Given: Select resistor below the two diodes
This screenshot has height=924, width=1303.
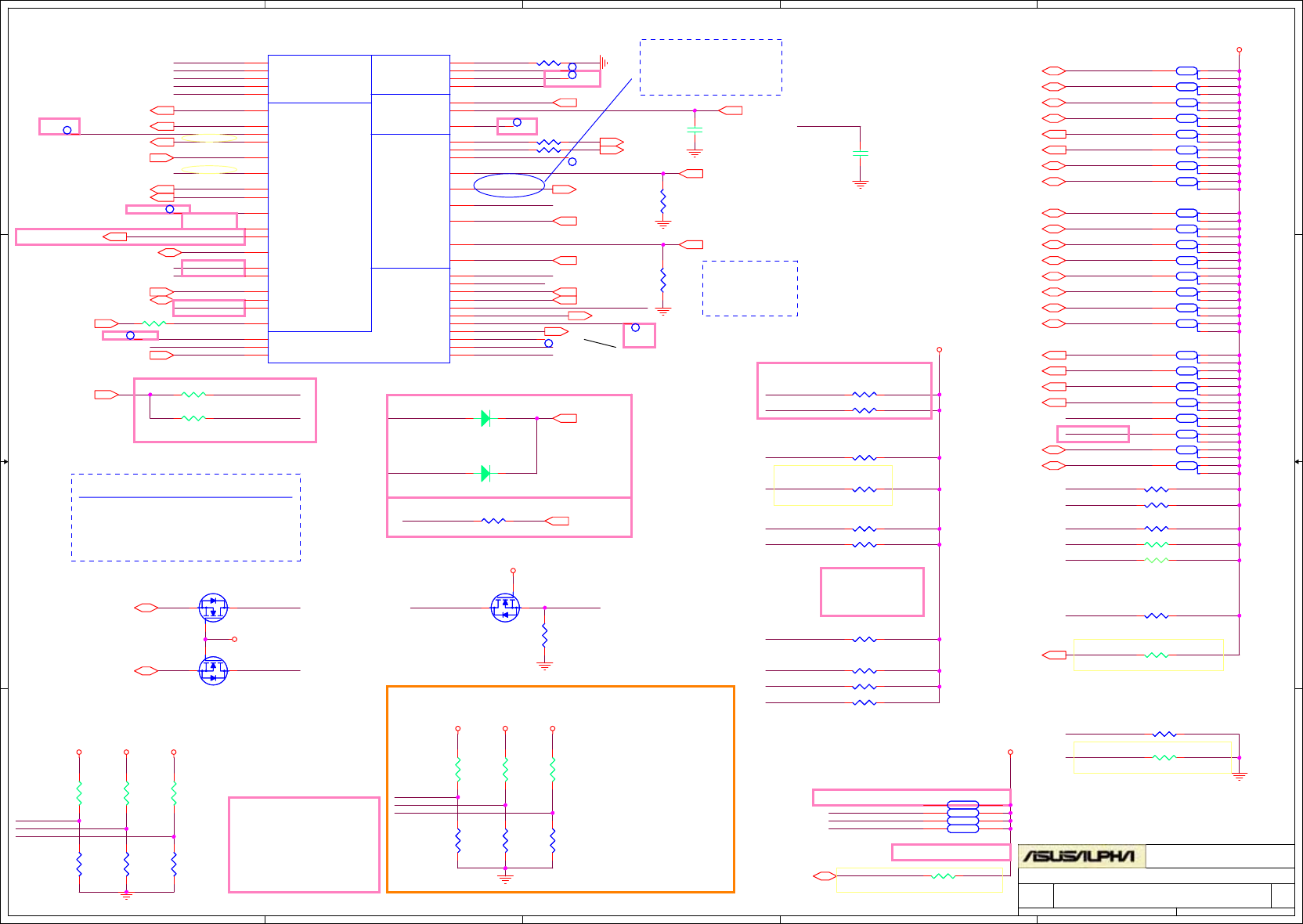Looking at the screenshot, I should tap(493, 521).
